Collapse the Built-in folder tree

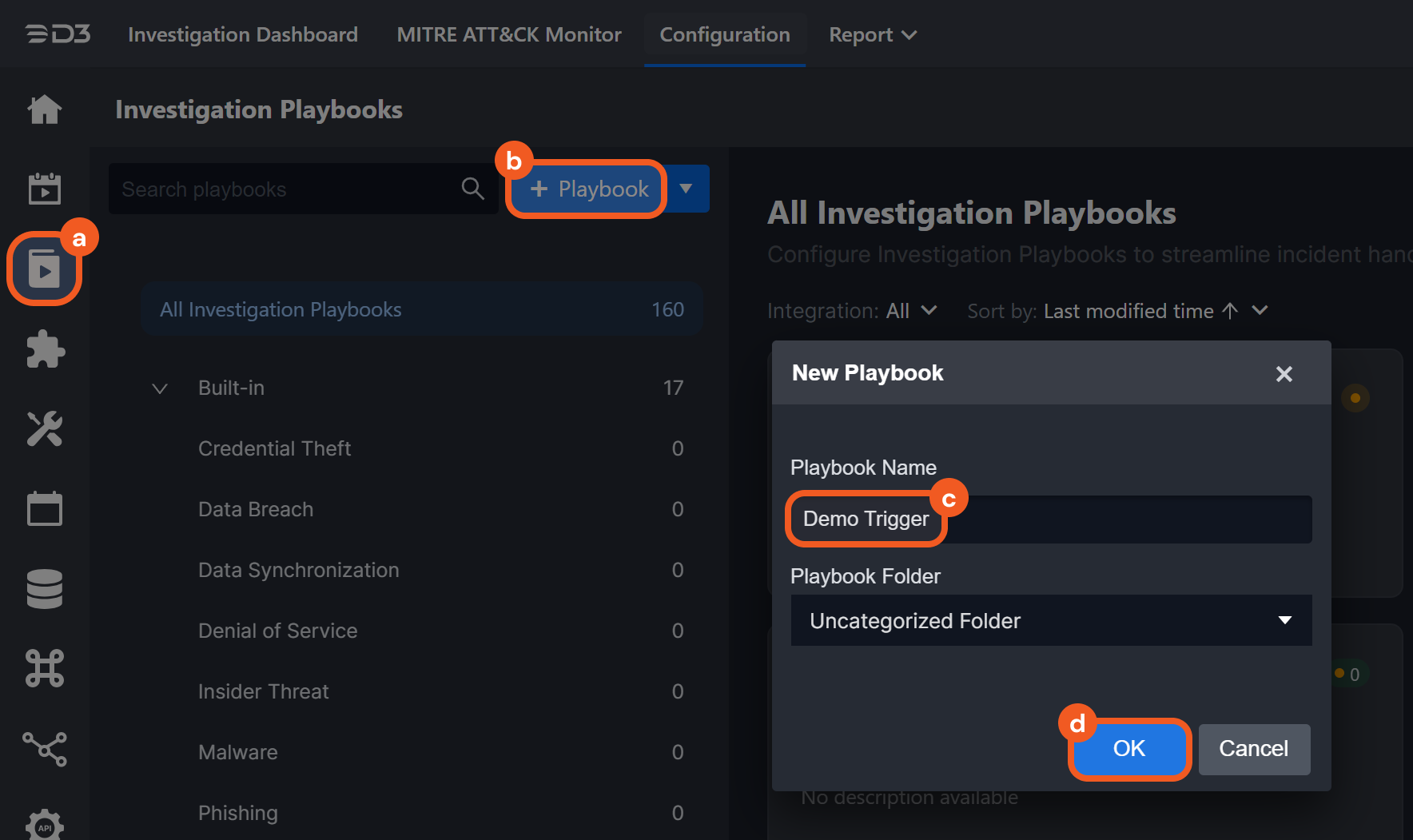pyautogui.click(x=160, y=388)
